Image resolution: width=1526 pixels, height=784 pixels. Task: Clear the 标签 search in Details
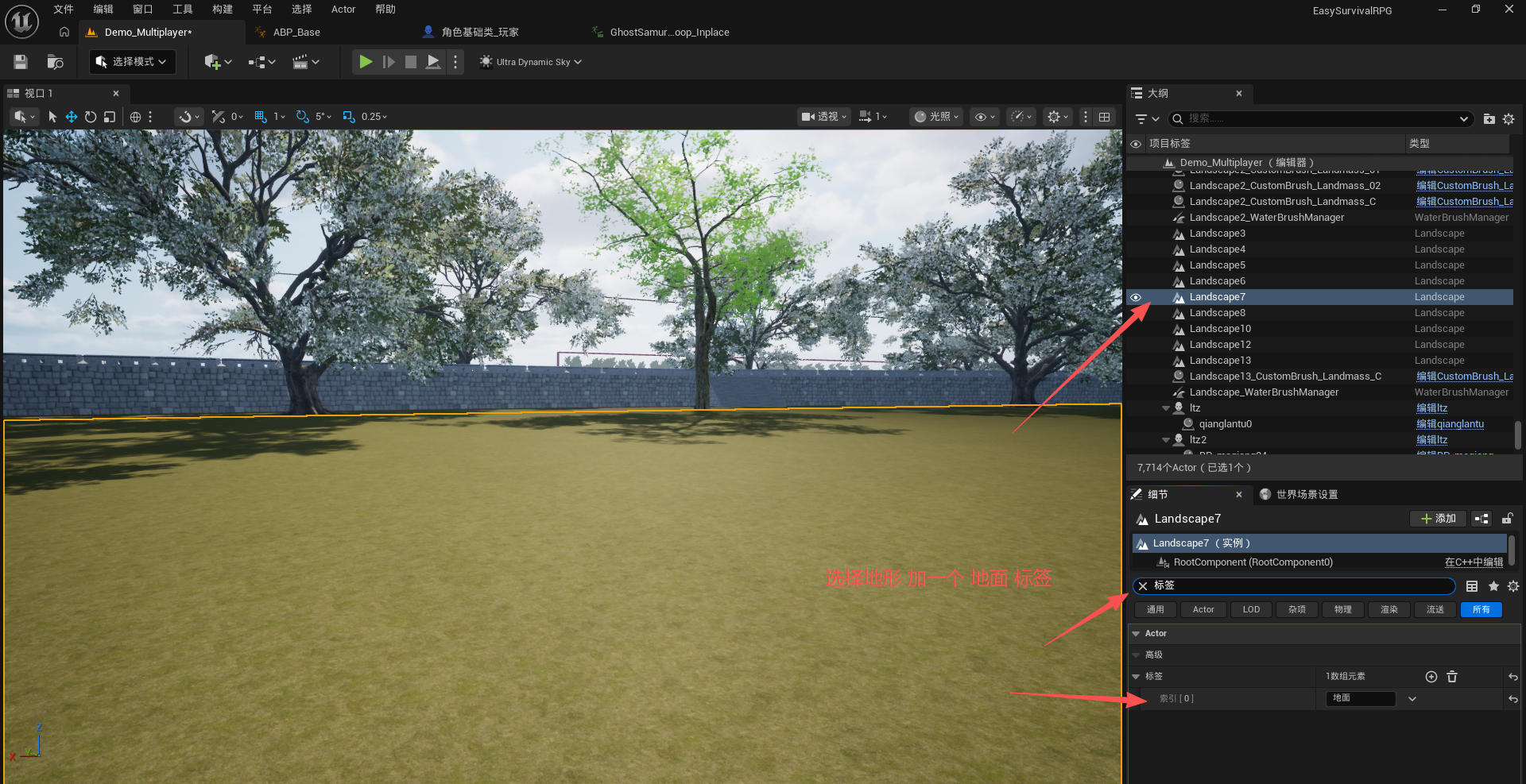(x=1143, y=586)
